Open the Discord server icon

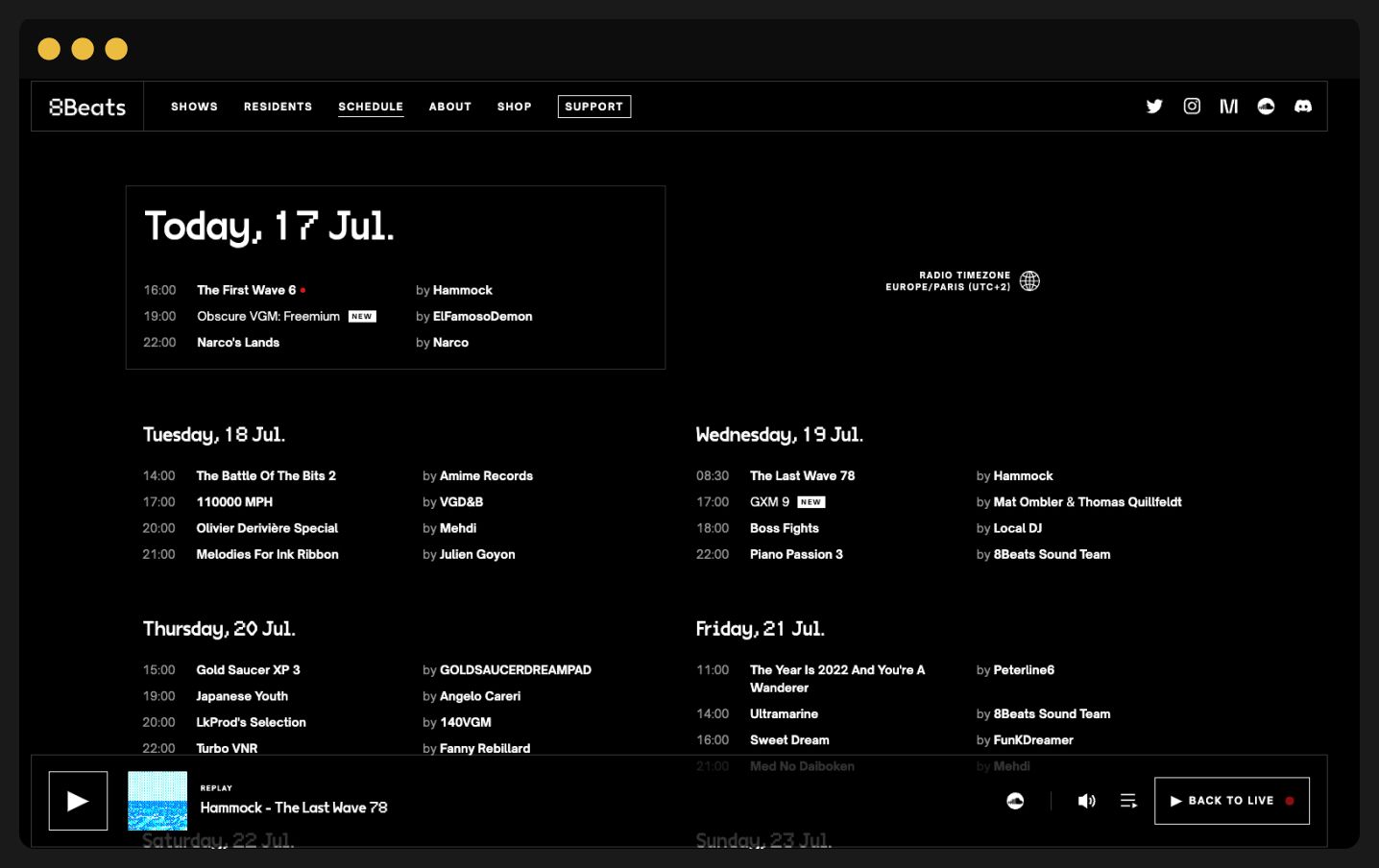coord(1303,107)
